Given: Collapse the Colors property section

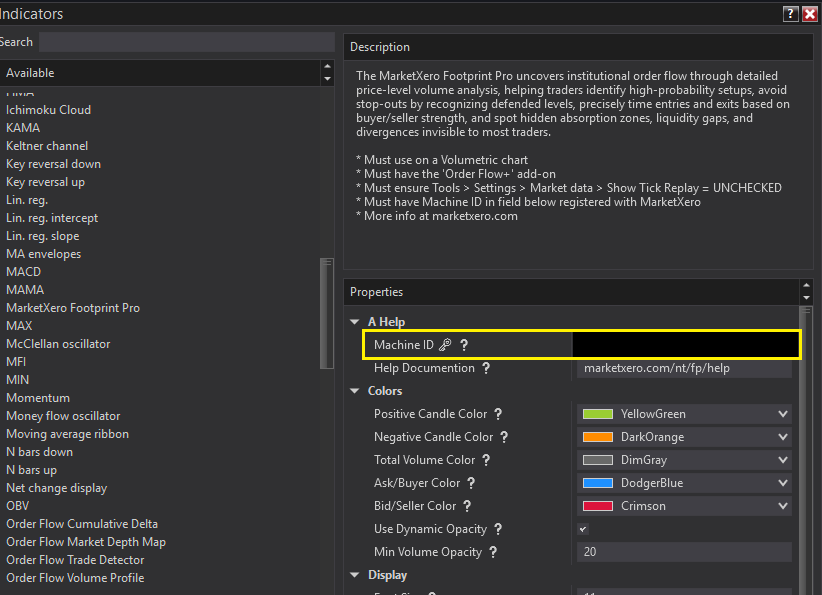Looking at the screenshot, I should [x=355, y=391].
